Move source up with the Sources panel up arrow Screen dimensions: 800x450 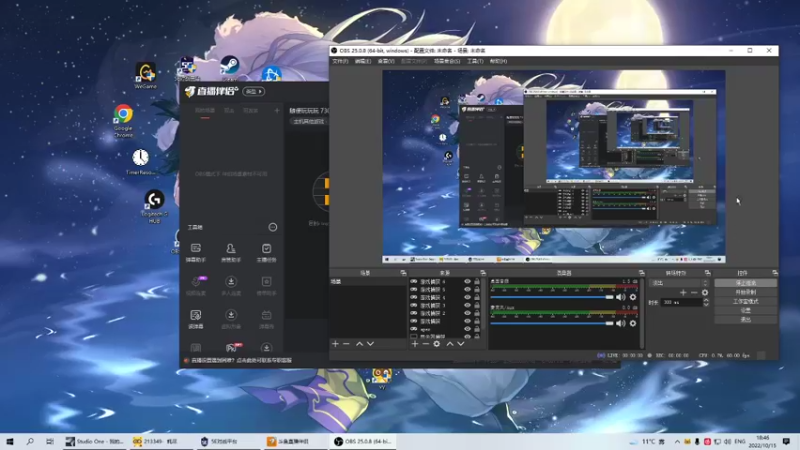pyautogui.click(x=450, y=344)
